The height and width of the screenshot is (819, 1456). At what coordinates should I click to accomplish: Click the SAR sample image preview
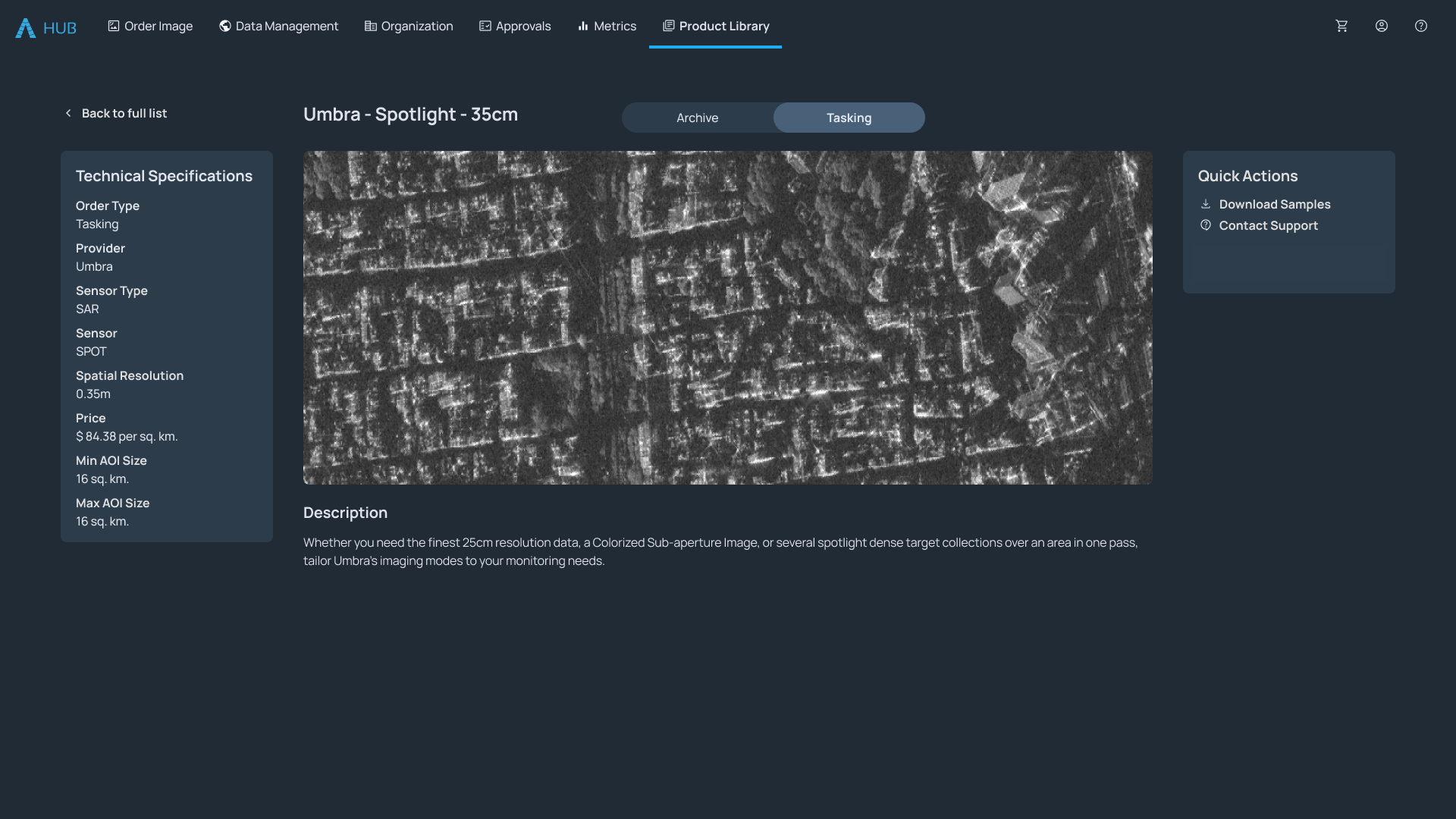(727, 317)
